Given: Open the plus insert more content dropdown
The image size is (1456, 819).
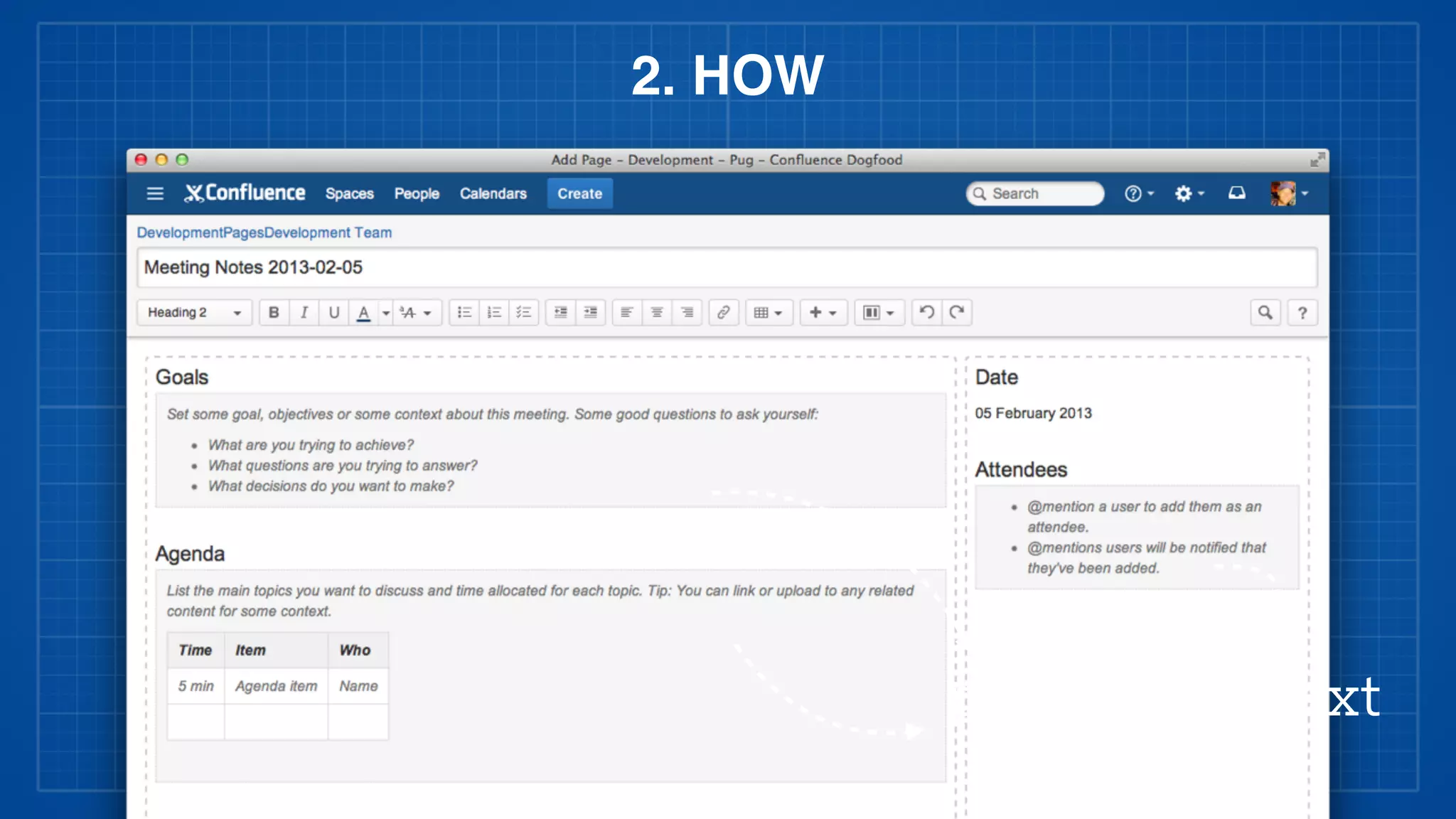Looking at the screenshot, I should pyautogui.click(x=823, y=313).
